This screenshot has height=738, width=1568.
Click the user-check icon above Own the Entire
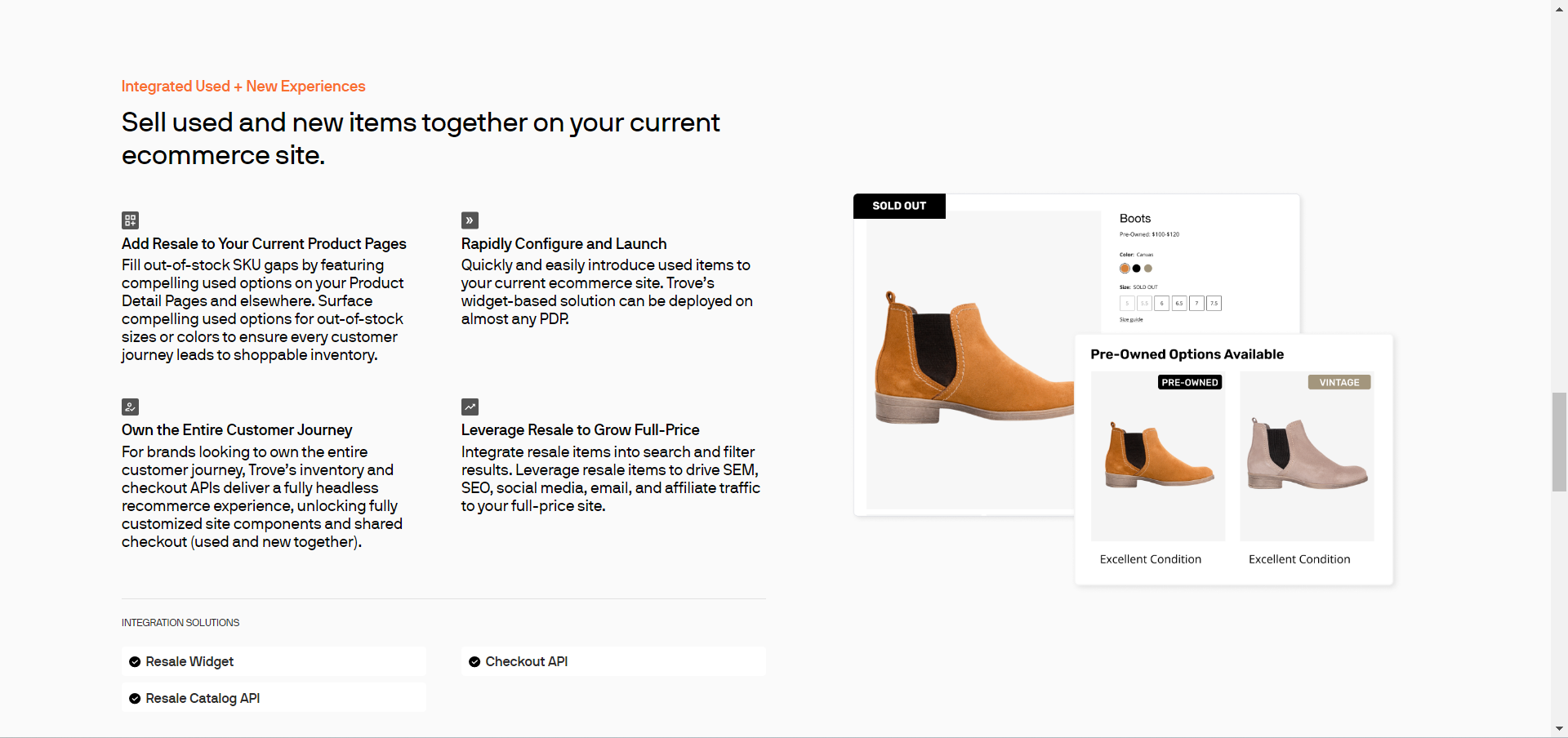(130, 407)
